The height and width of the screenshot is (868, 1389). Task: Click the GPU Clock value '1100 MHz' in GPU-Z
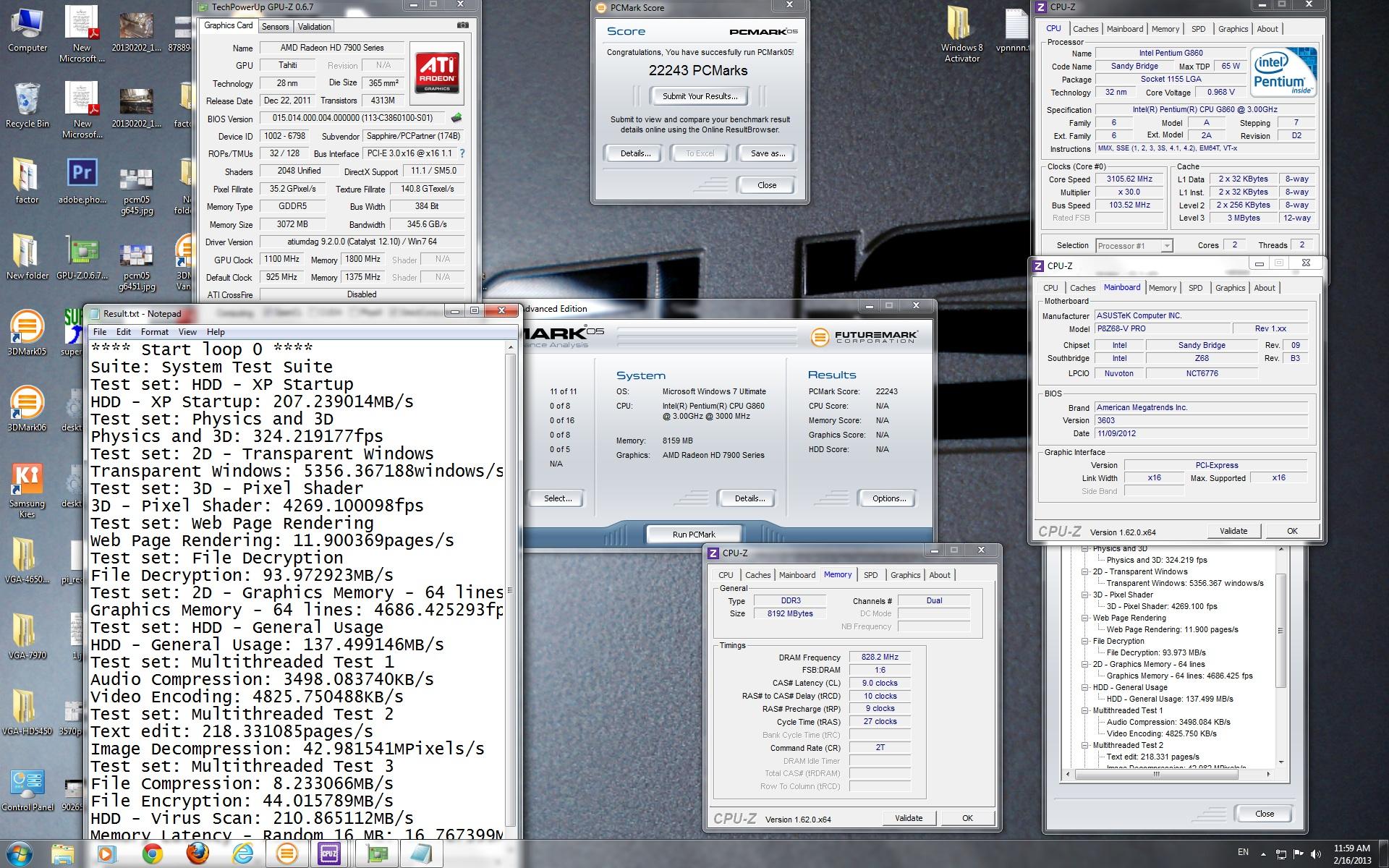point(281,259)
